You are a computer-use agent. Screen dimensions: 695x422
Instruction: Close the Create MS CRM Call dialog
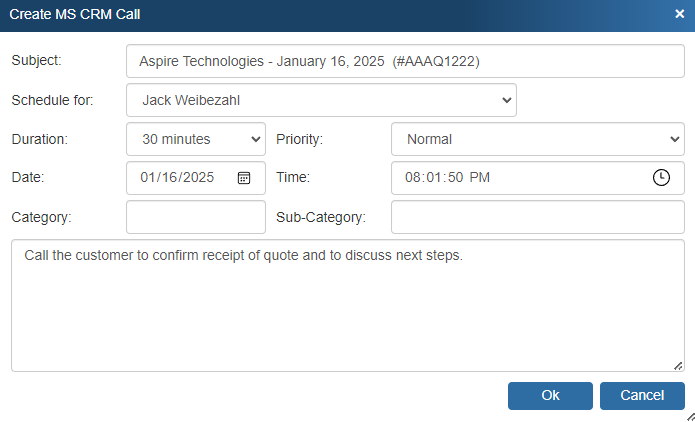pyautogui.click(x=679, y=14)
